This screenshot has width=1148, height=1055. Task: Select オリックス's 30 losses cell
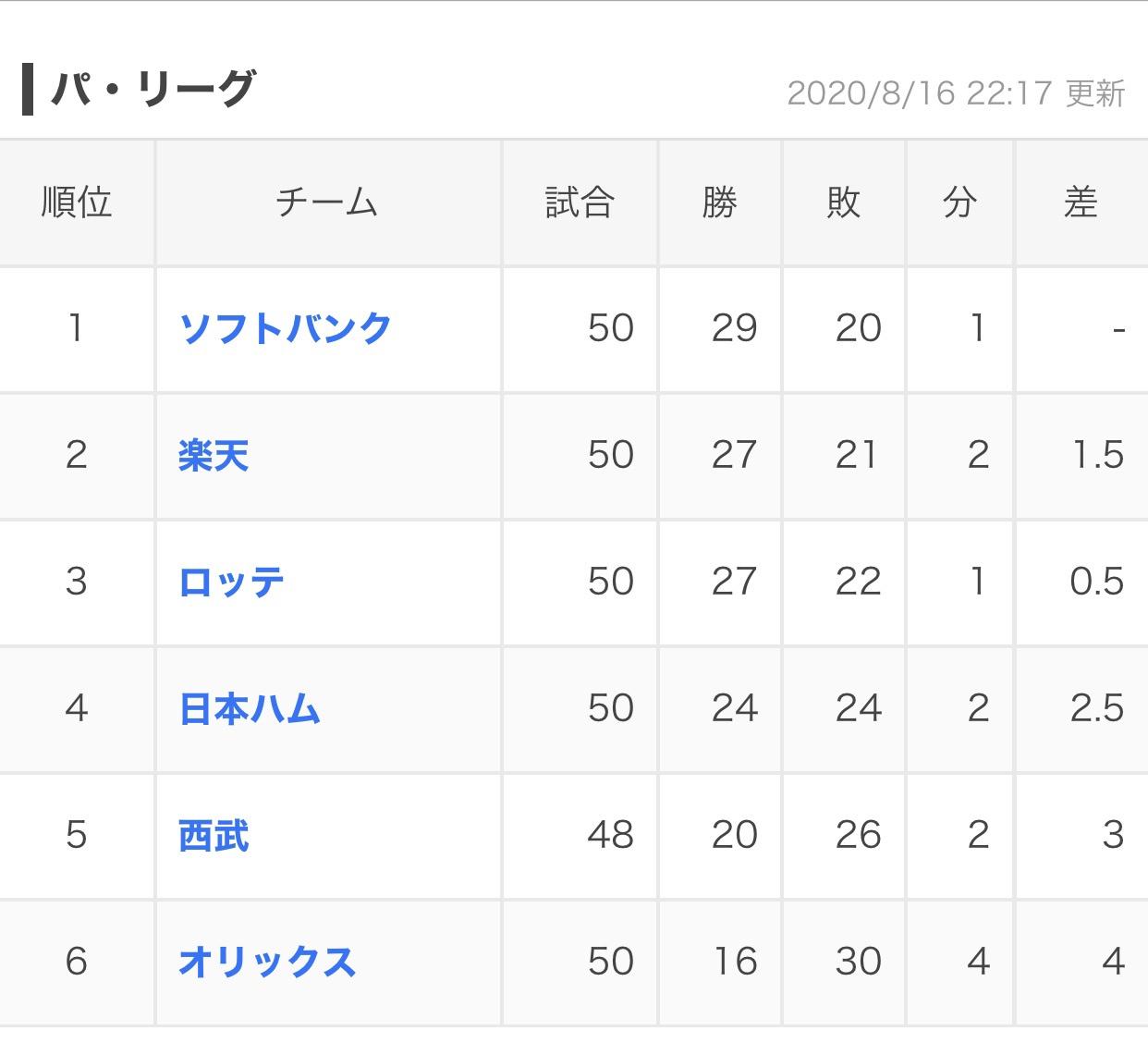pos(844,962)
